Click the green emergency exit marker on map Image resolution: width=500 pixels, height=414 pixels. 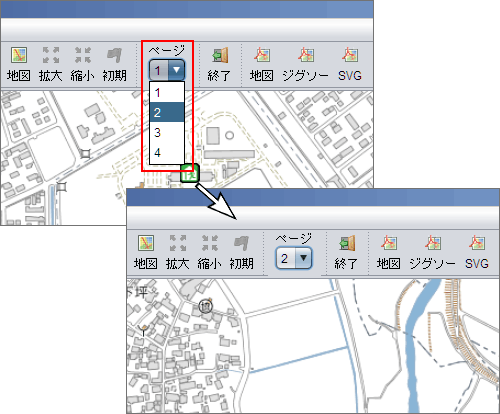(190, 173)
